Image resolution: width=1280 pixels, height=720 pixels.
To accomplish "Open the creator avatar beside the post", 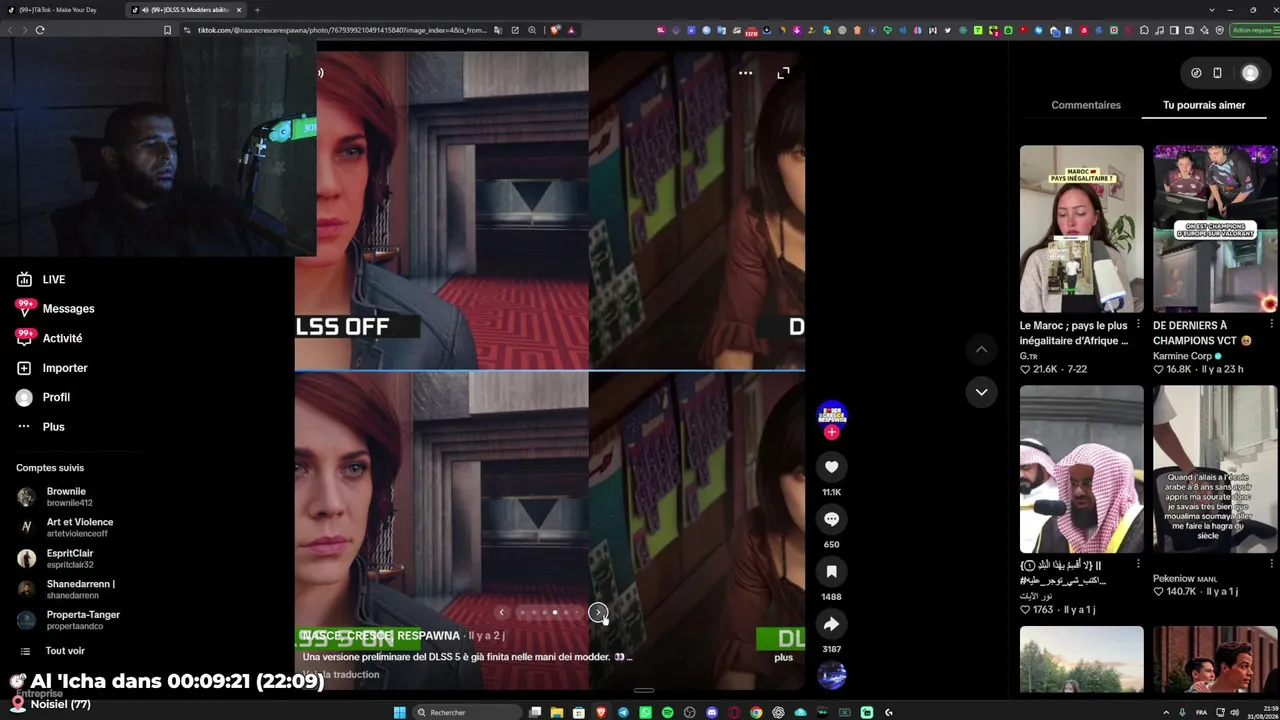I will 831,413.
